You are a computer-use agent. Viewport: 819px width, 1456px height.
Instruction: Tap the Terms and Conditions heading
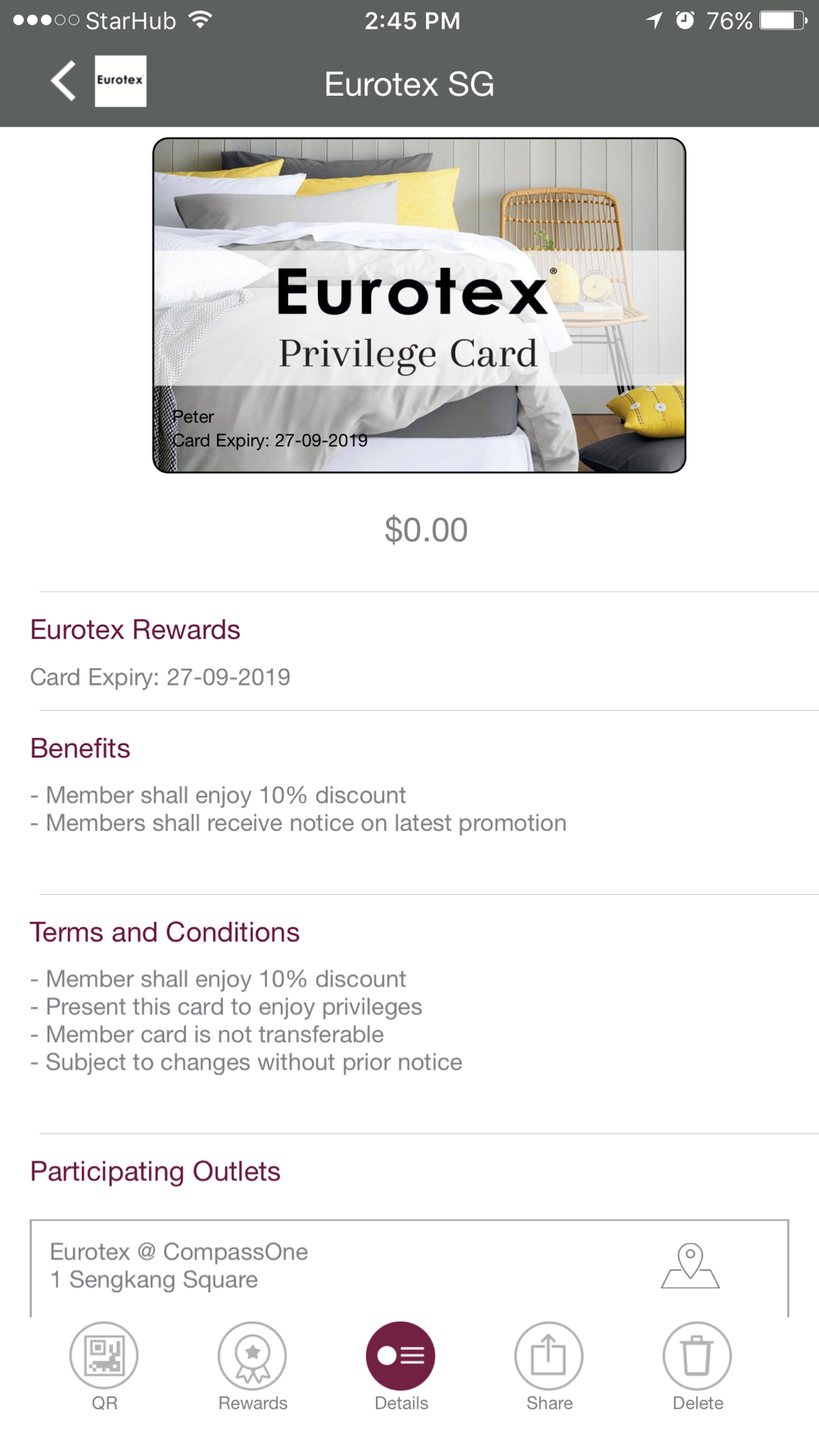click(x=165, y=932)
